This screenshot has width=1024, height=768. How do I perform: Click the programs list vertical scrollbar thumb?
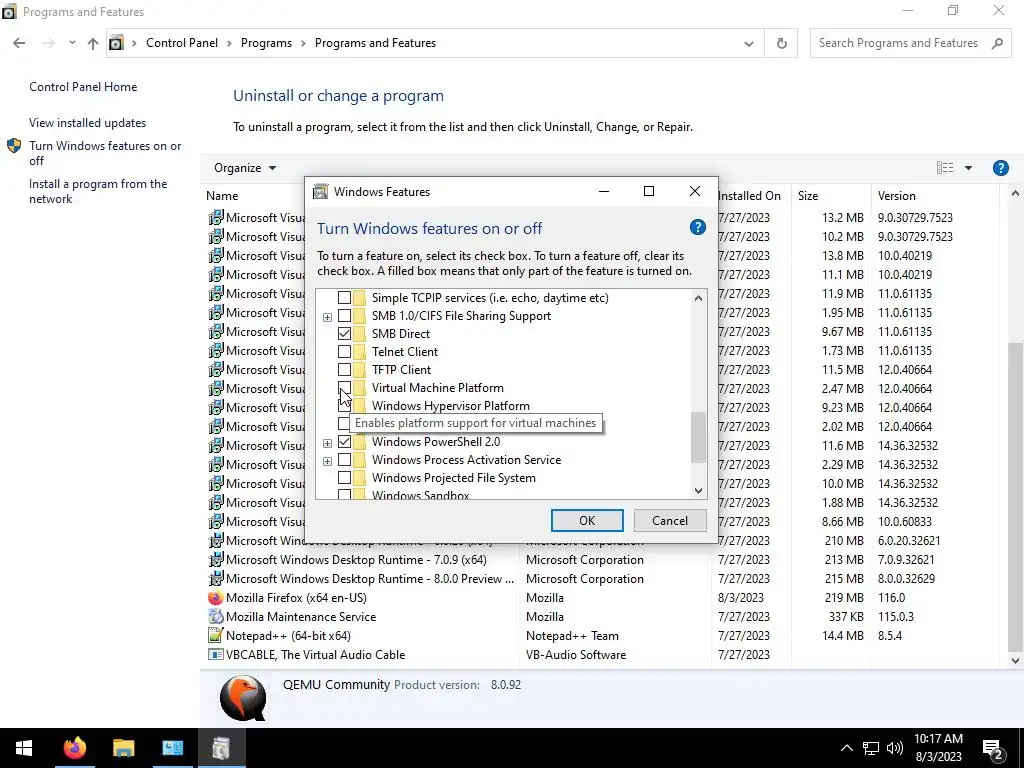(1015, 496)
